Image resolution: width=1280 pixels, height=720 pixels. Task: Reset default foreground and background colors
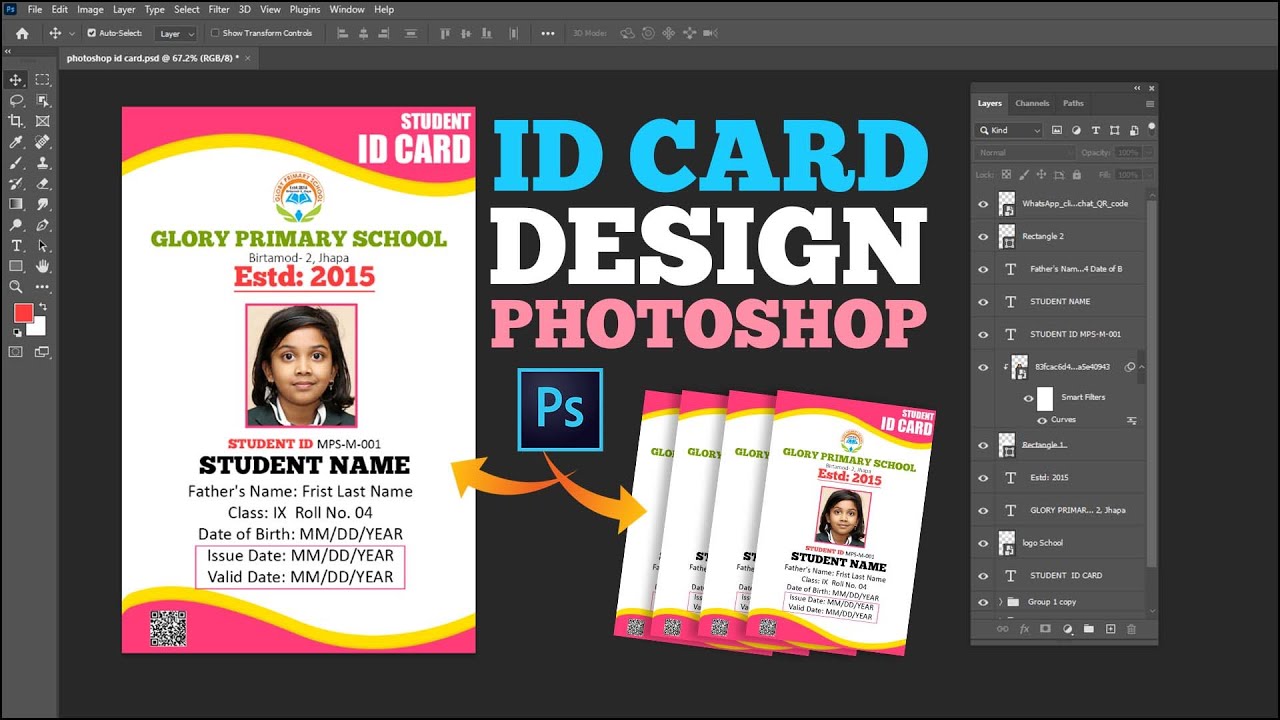point(17,333)
